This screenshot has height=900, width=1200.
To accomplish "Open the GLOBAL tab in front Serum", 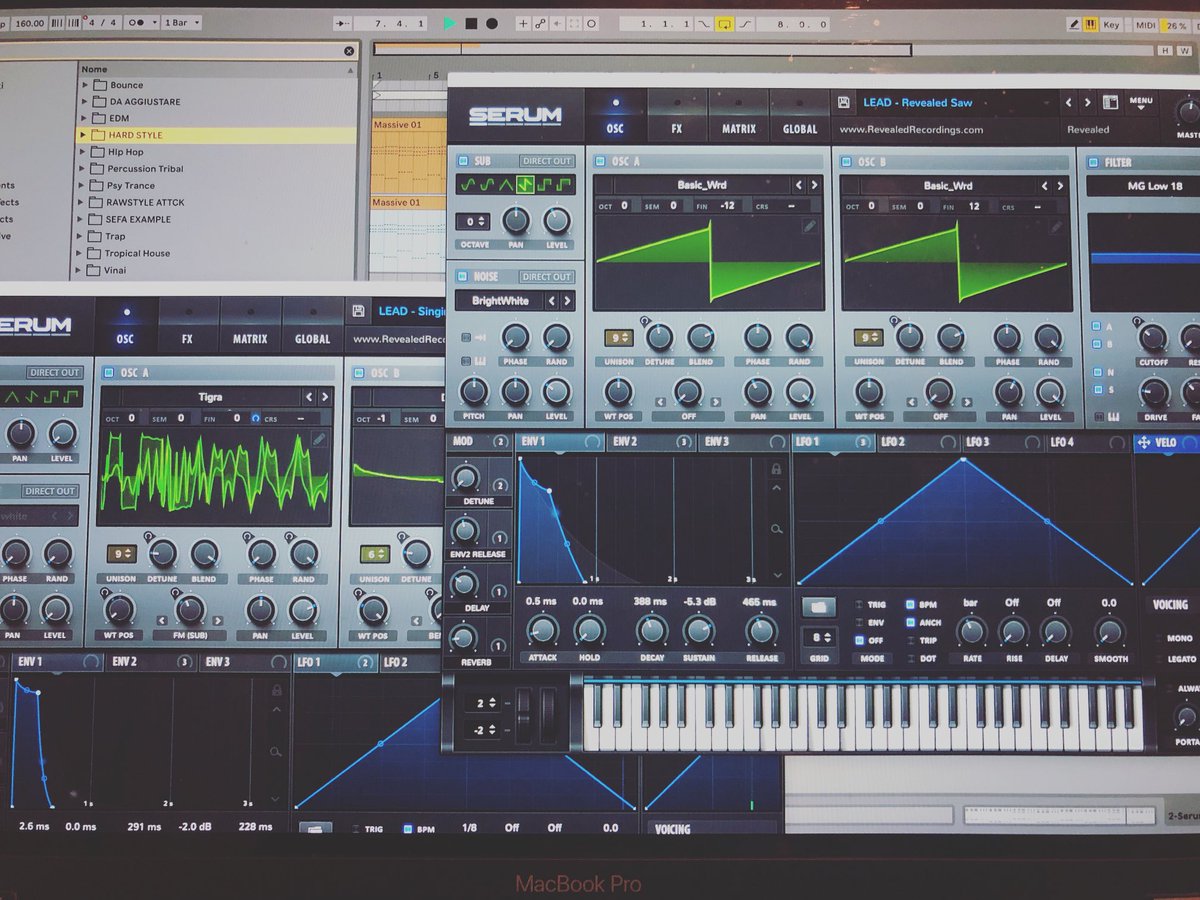I will [800, 116].
